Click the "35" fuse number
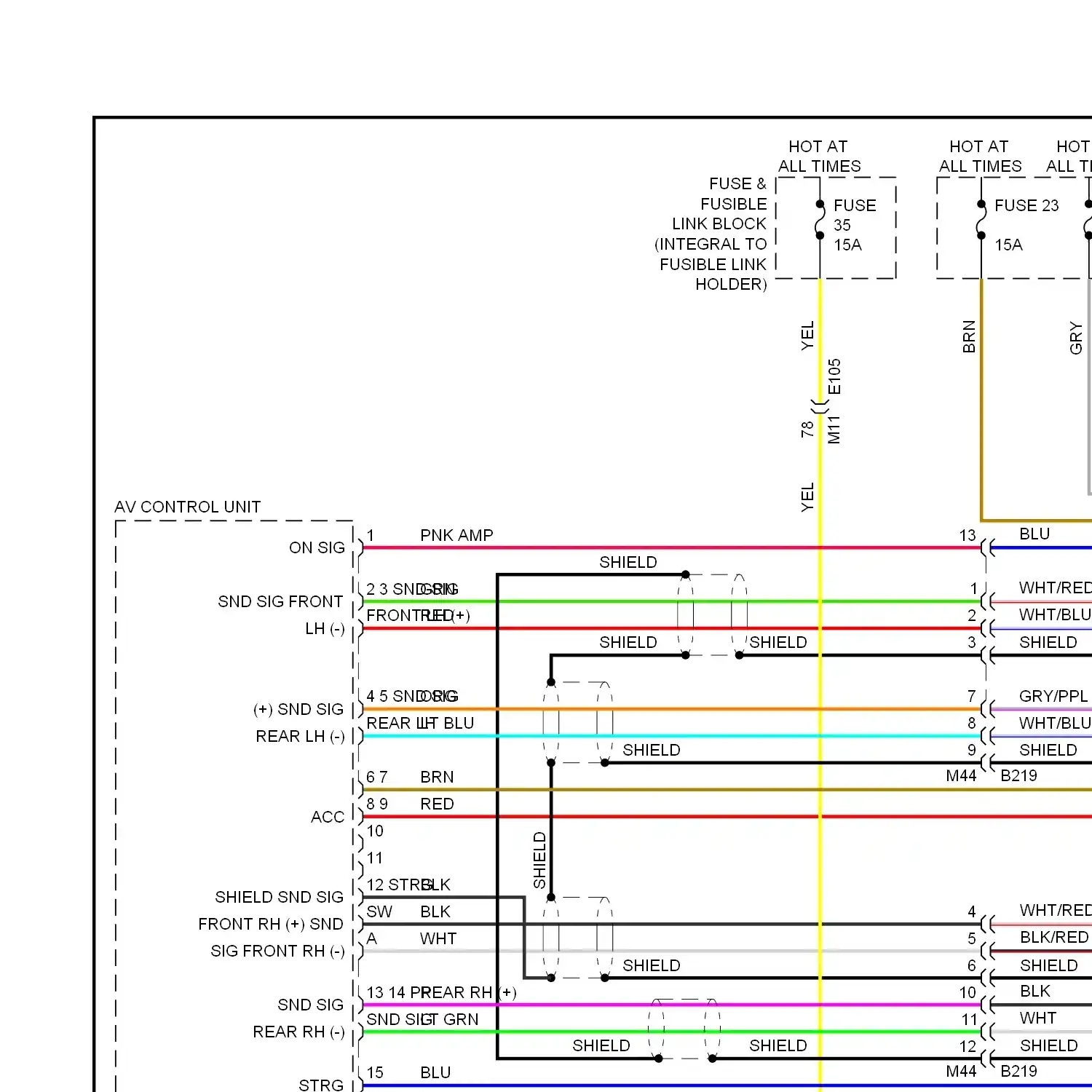The width and height of the screenshot is (1092, 1092). click(842, 225)
